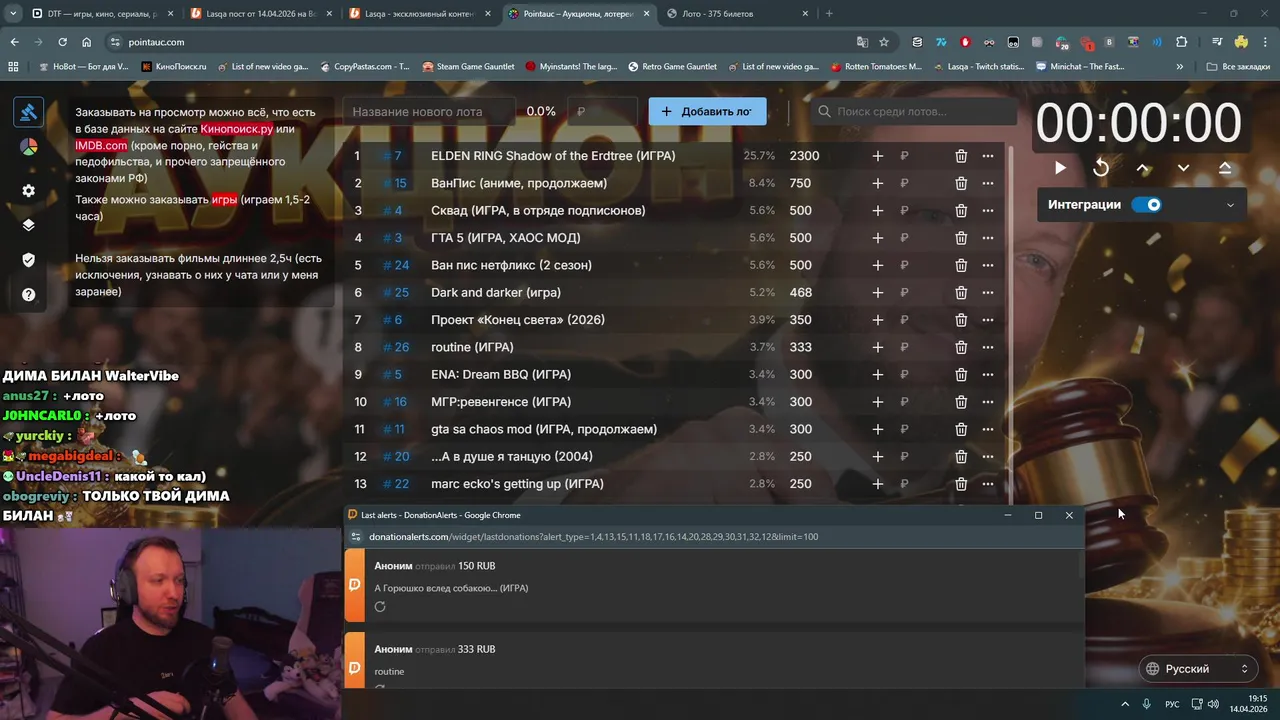This screenshot has width=1280, height=720.
Task: Add amount to gta sa chaos mod lot
Action: 877,429
